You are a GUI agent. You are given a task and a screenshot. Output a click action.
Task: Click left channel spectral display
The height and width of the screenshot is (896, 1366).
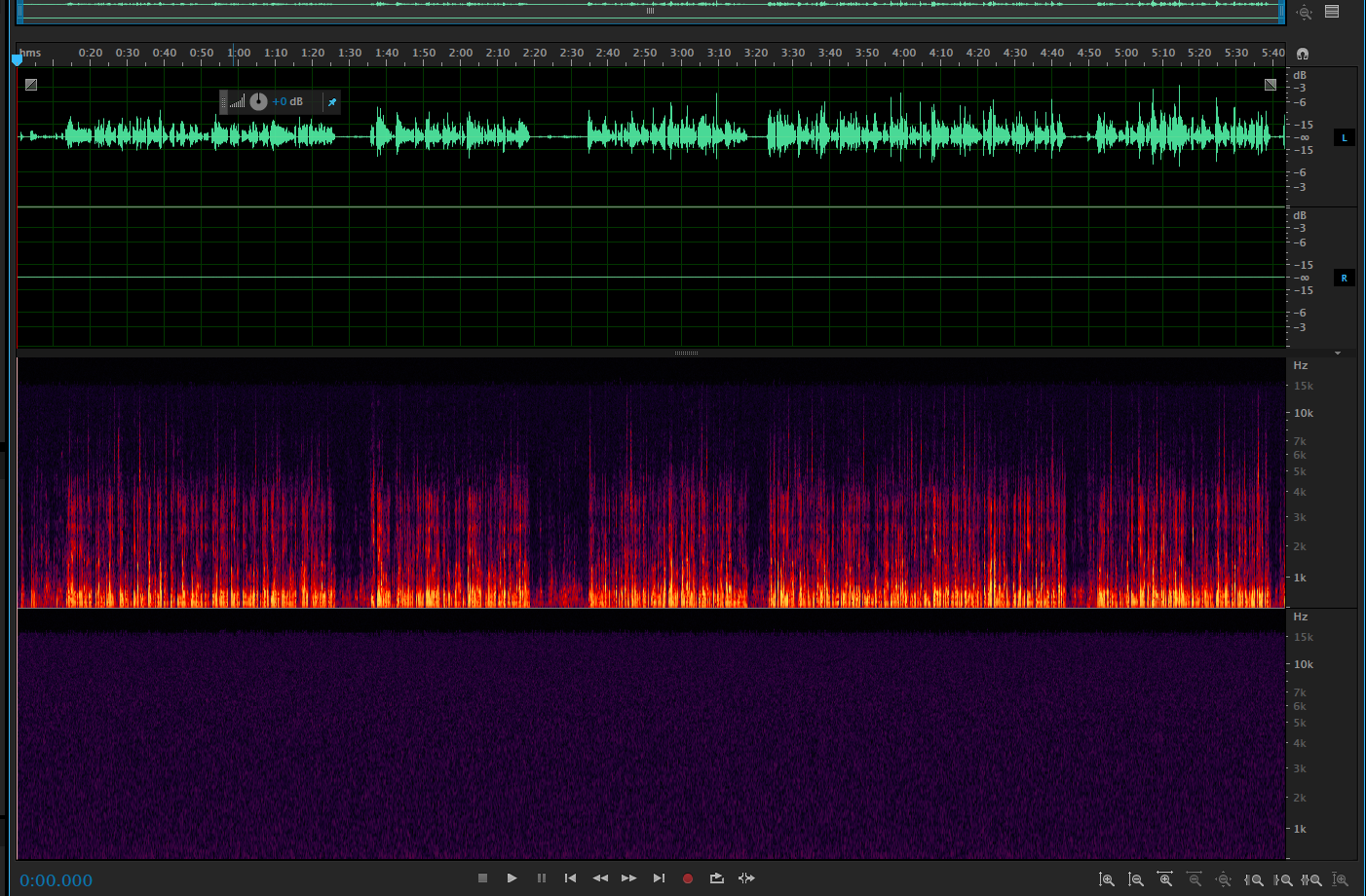point(651,483)
